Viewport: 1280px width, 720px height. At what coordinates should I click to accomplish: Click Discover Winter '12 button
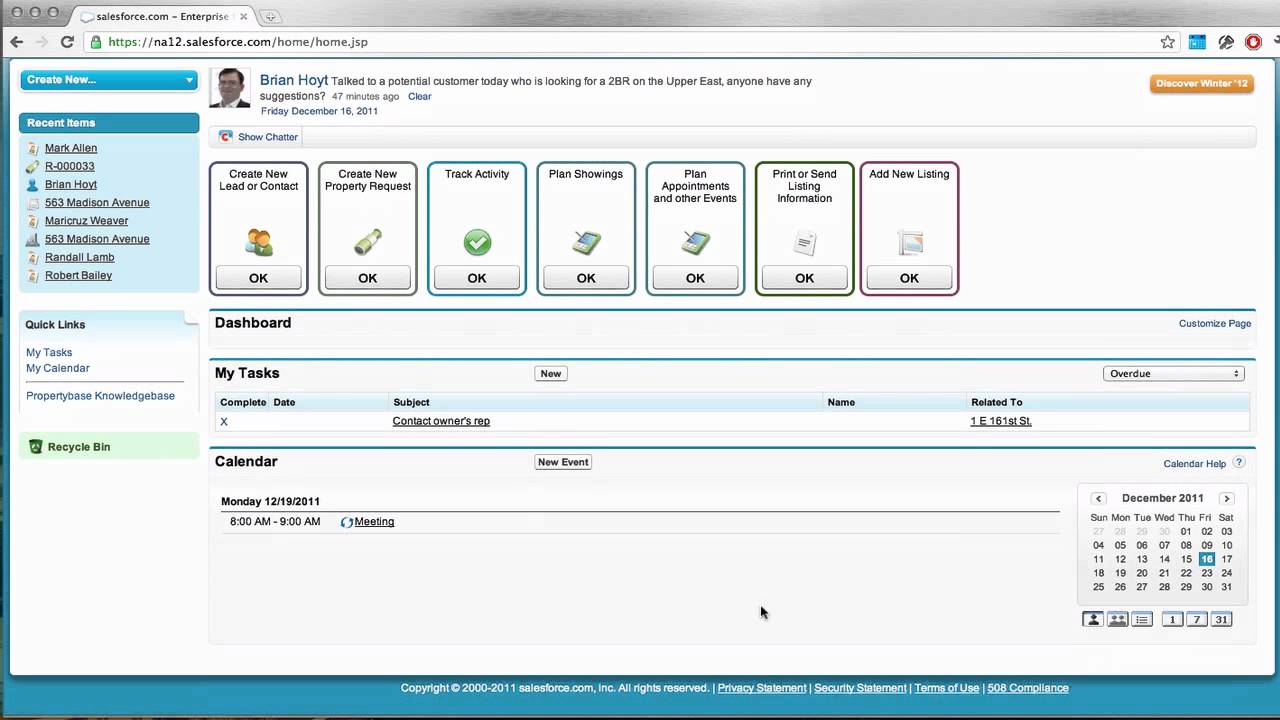click(x=1202, y=83)
